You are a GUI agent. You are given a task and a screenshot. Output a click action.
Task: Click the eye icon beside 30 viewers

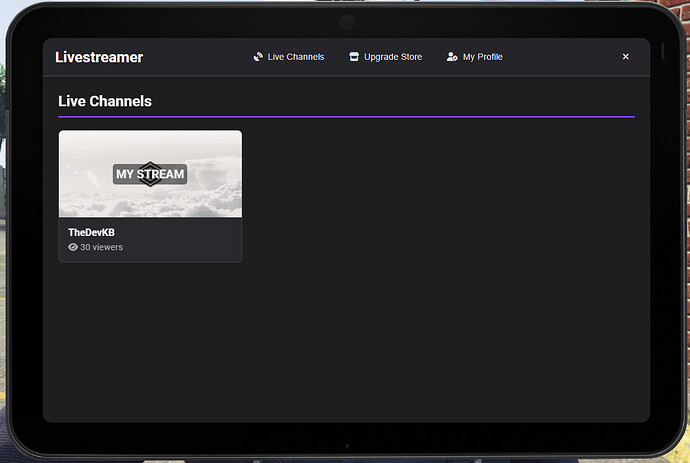73,247
